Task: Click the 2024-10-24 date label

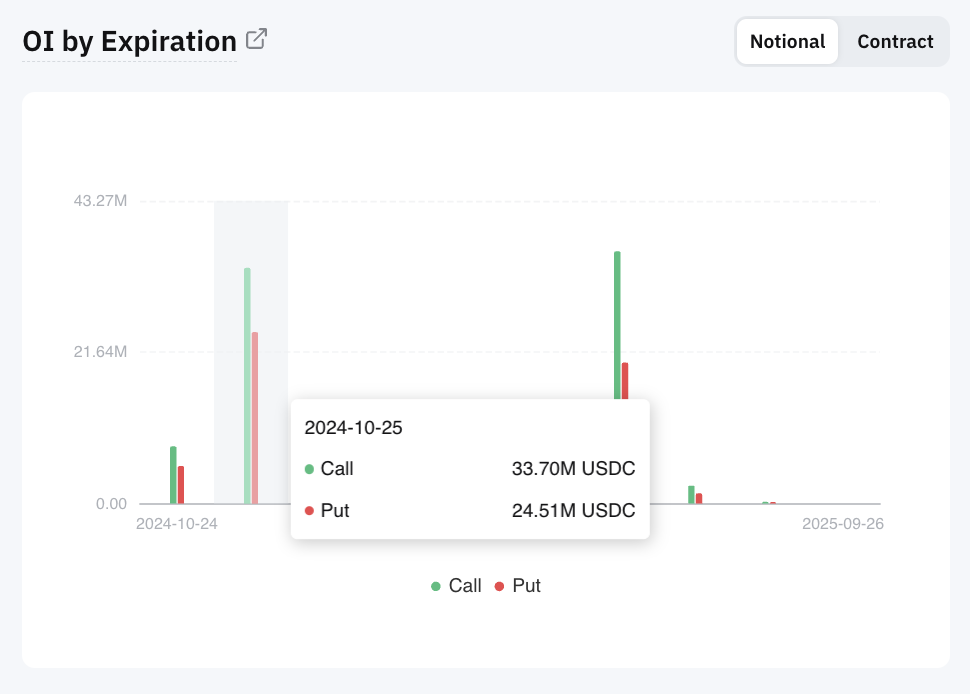Action: (x=177, y=524)
